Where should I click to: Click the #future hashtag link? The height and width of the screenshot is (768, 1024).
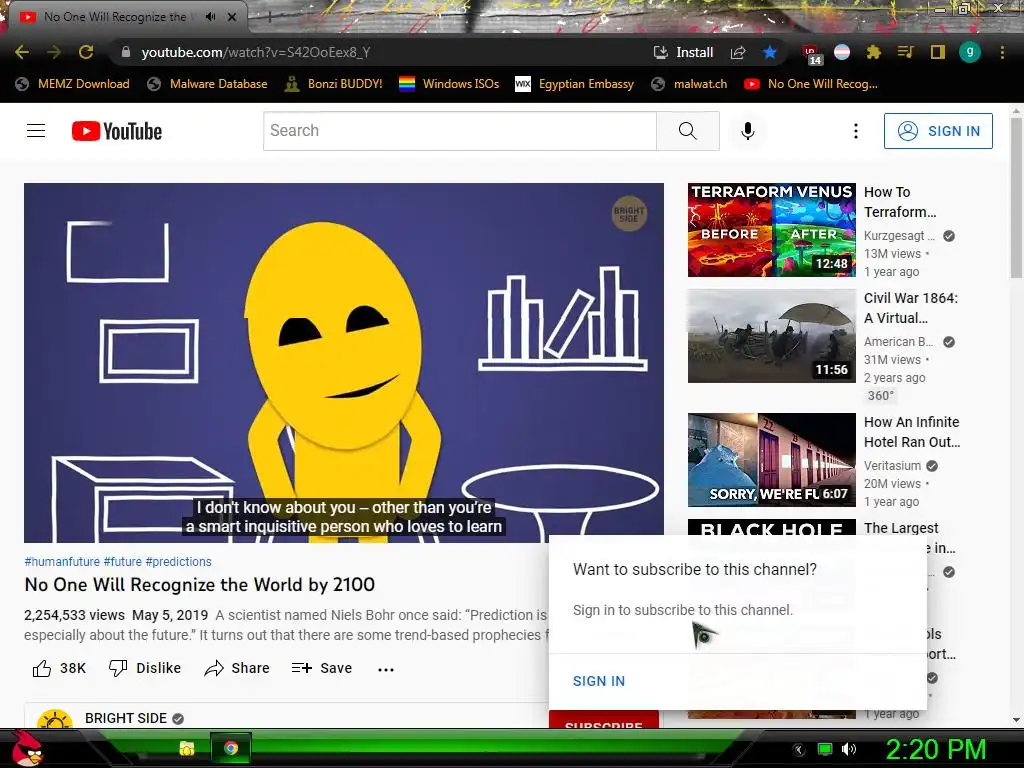(x=123, y=562)
